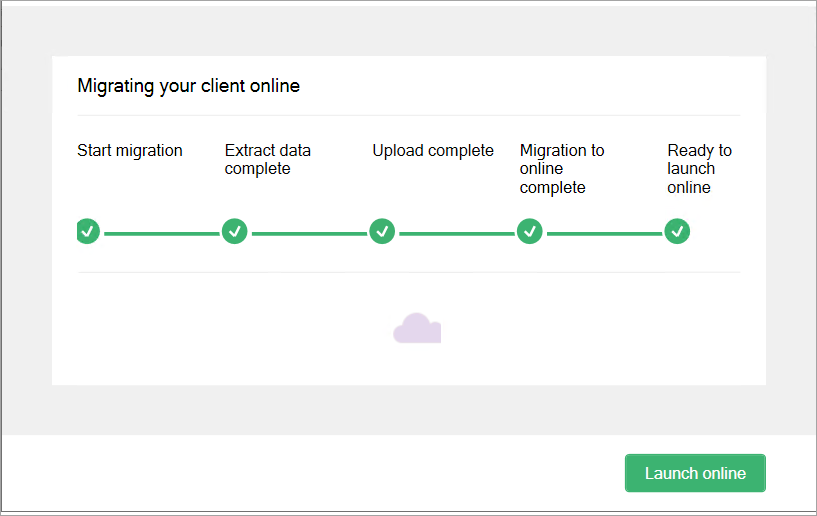Select the 'Extract data complete' step label
The image size is (817, 516).
(267, 160)
